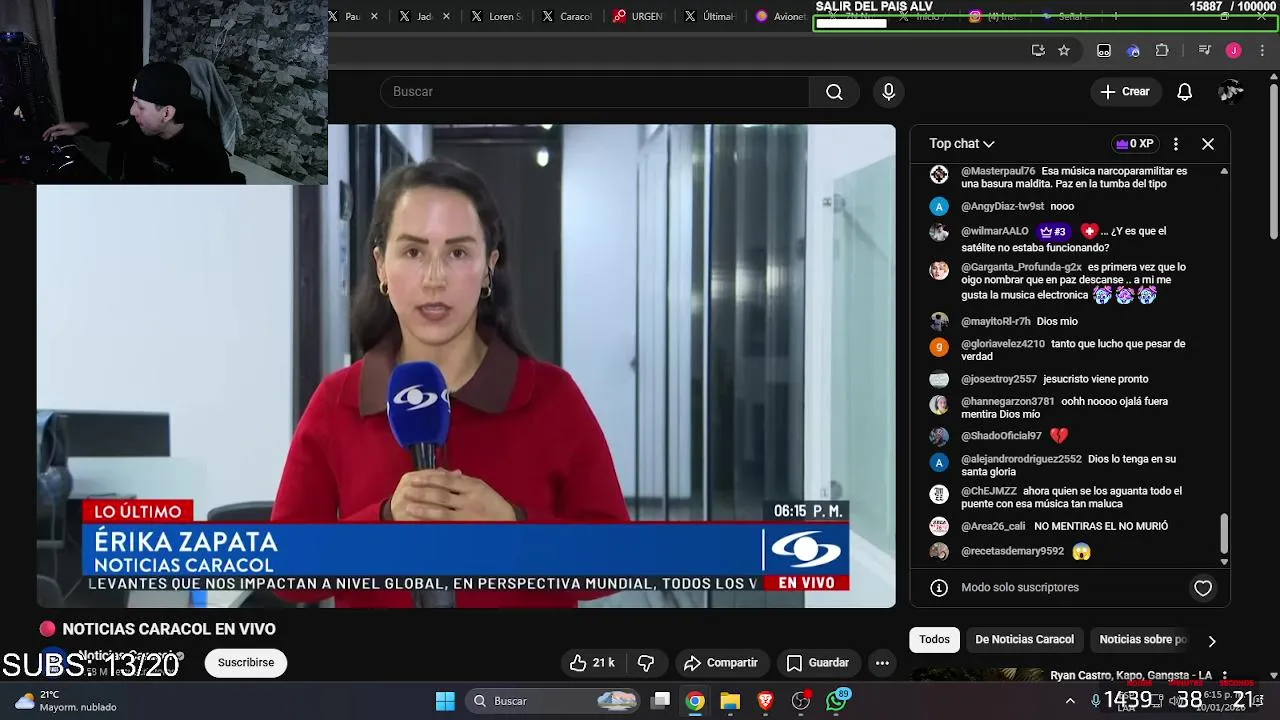Click Windows taskbar Buscar search box
The height and width of the screenshot is (720, 1280).
pos(552,701)
